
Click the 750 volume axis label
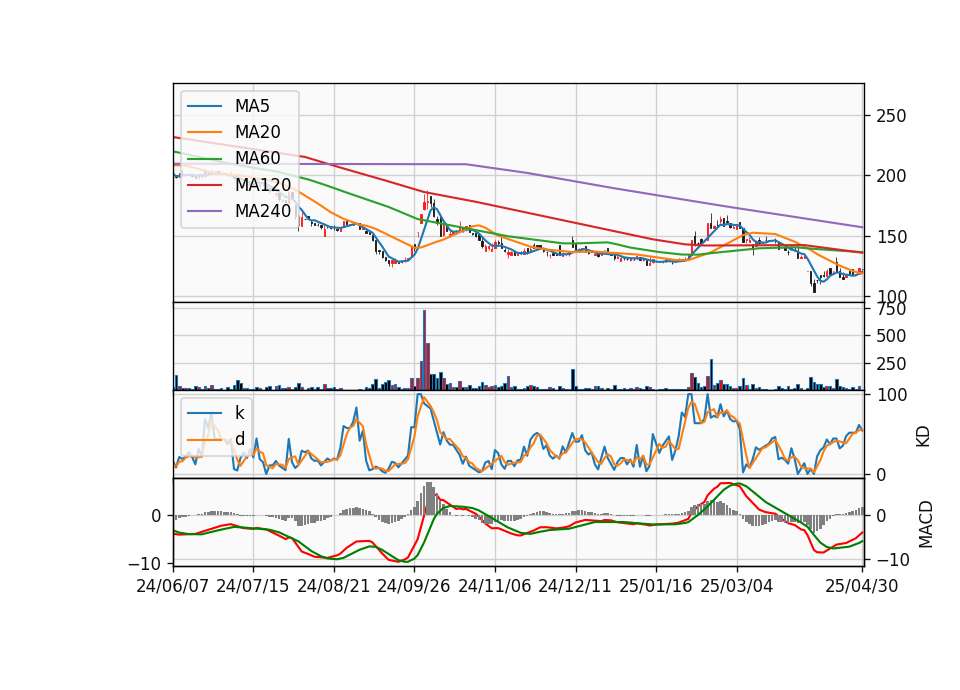891,309
